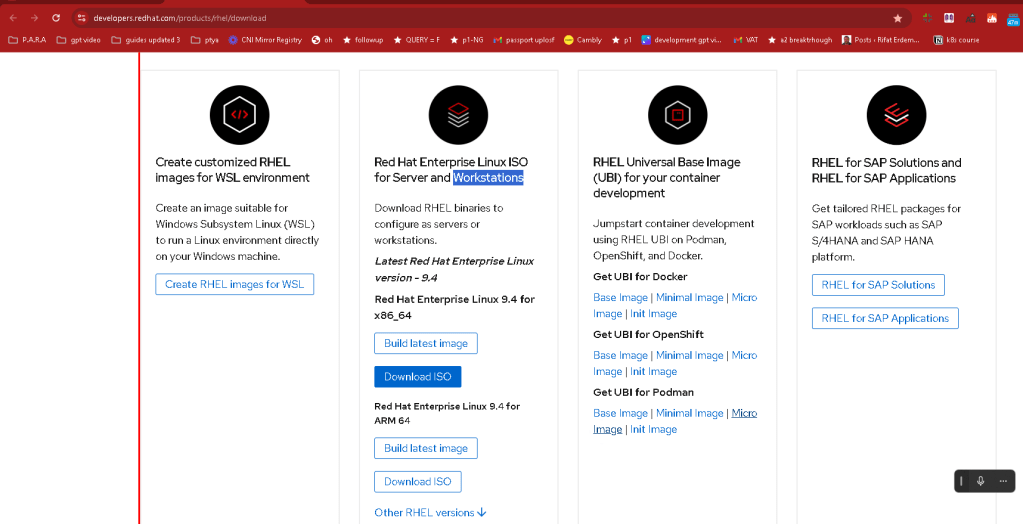This screenshot has width=1023, height=524.
Task: Open Docker UBI Init Image link
Action: pos(653,314)
